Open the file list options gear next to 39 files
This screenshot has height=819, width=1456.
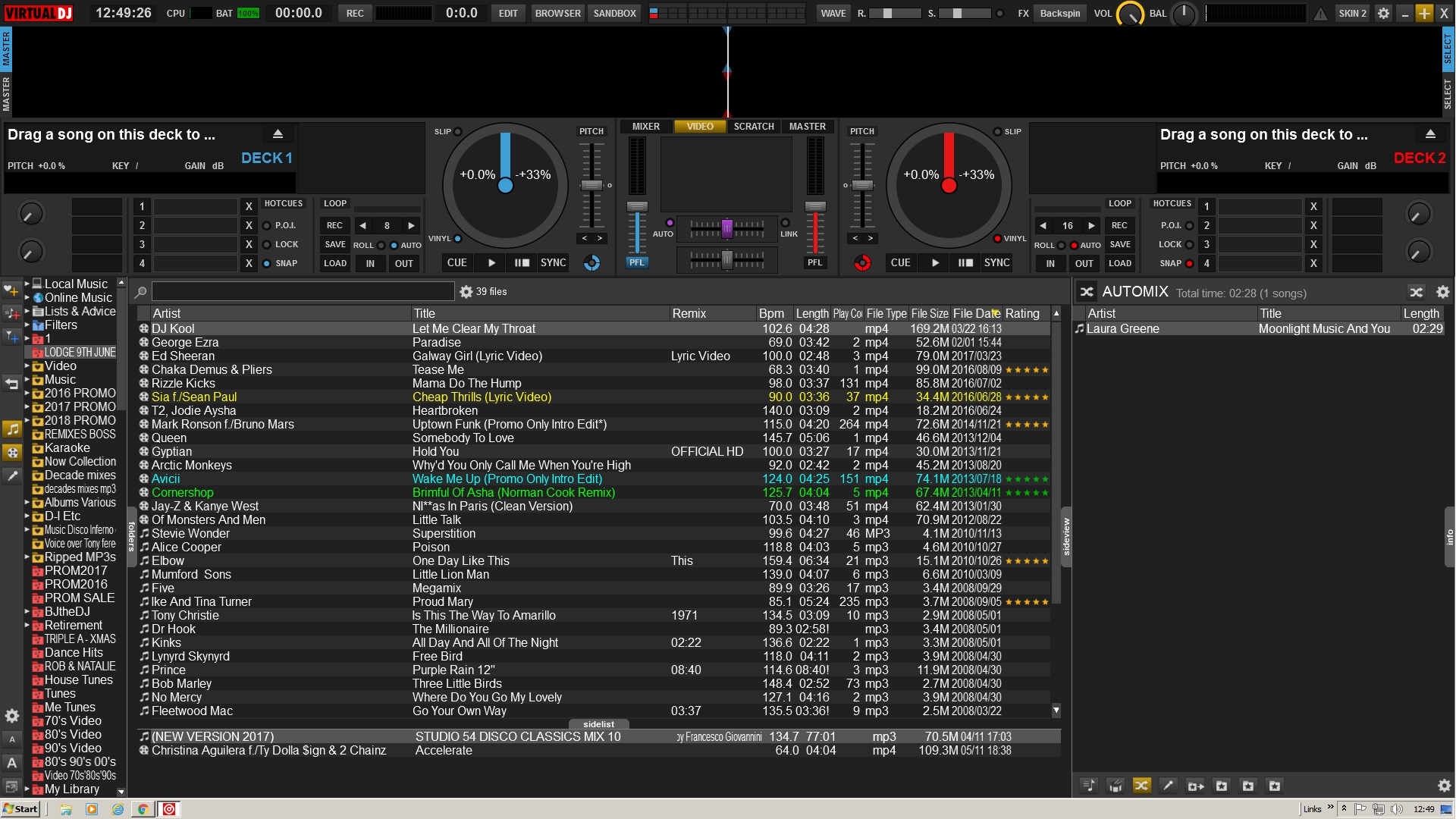(466, 292)
